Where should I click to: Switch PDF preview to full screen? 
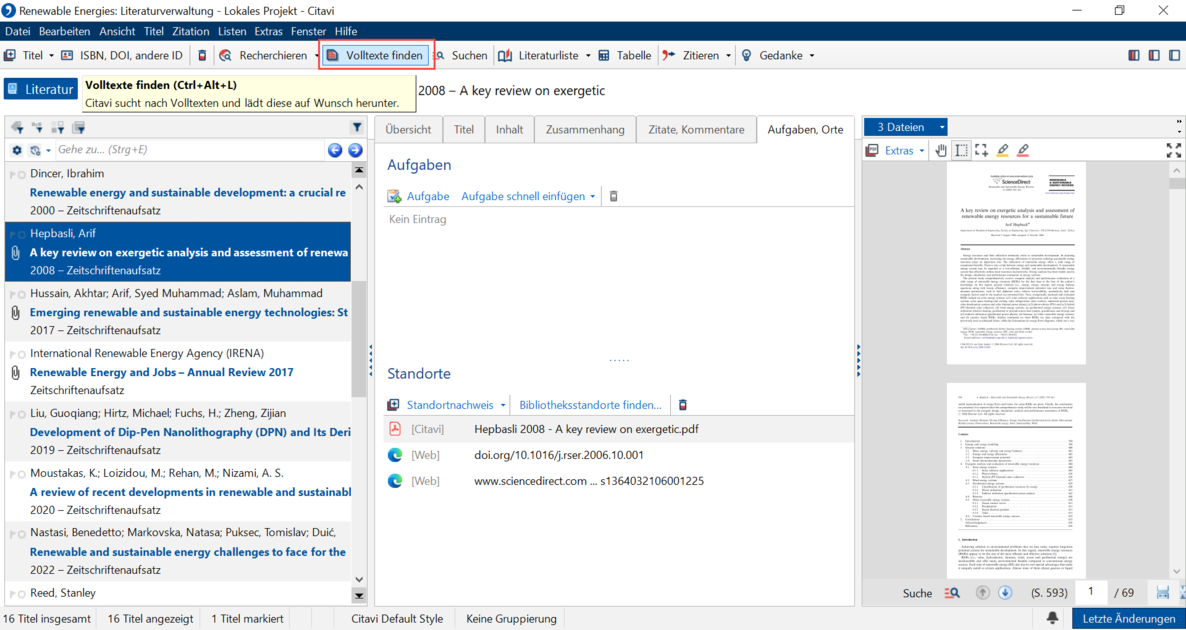click(1174, 151)
